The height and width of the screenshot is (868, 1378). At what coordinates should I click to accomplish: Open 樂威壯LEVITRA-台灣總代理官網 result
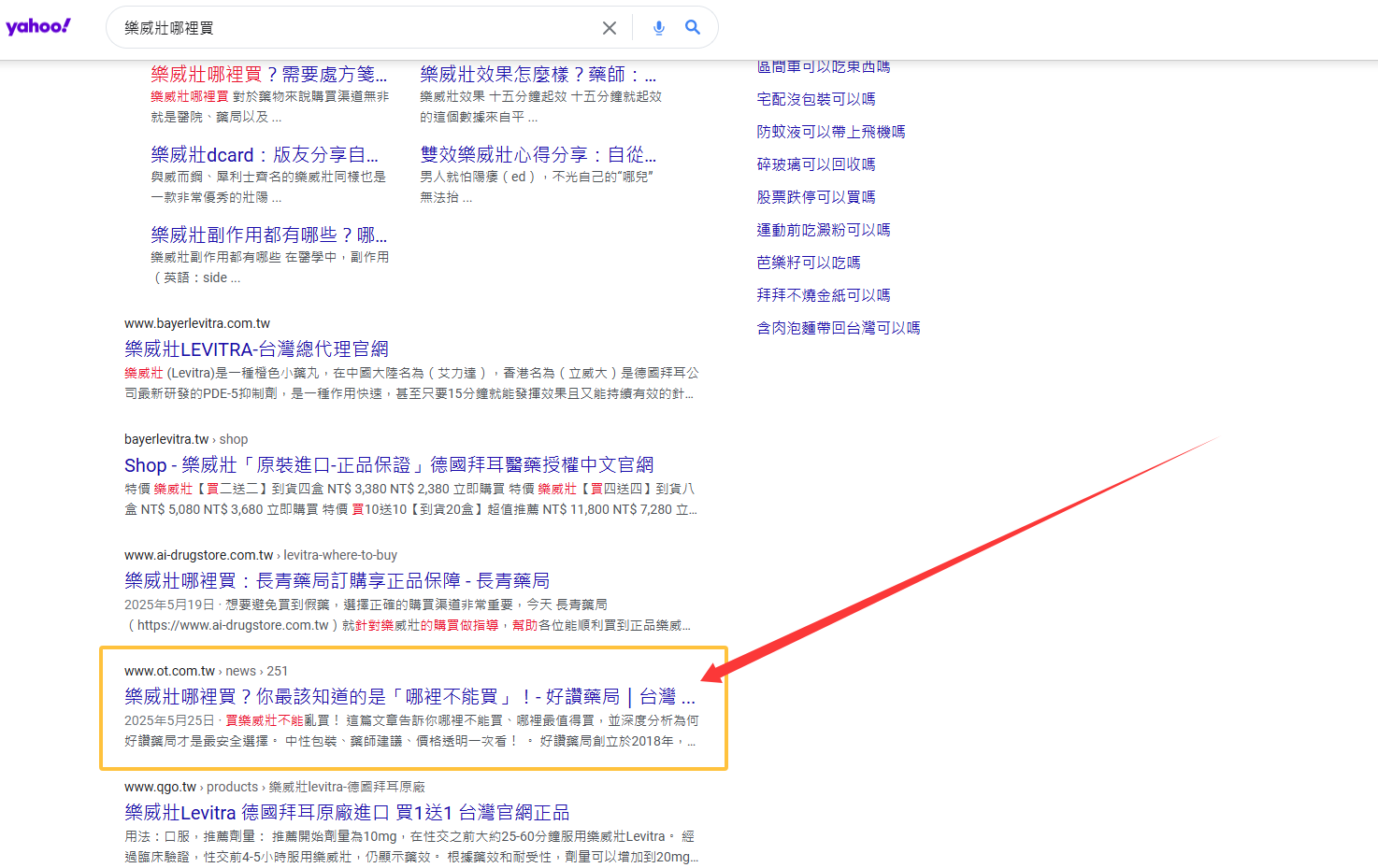tap(256, 349)
